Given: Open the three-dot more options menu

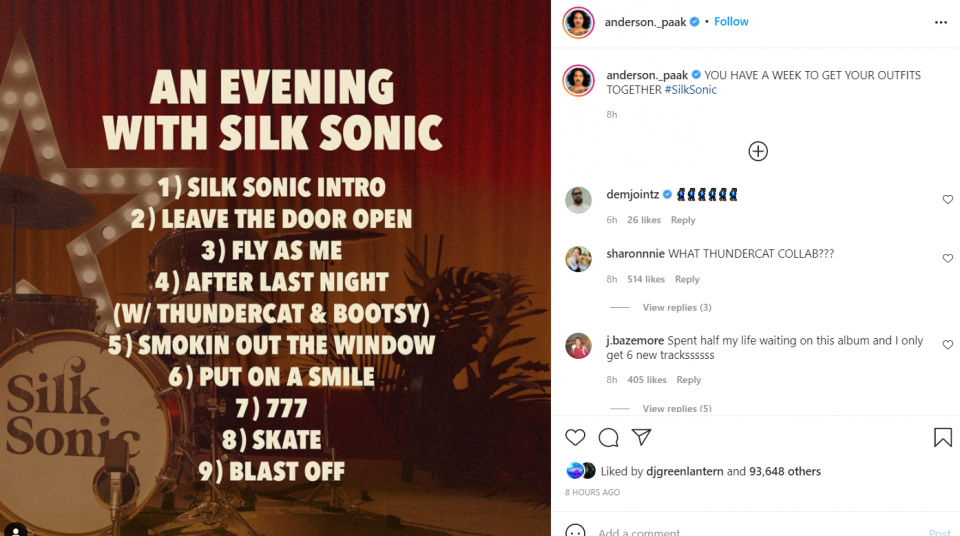Looking at the screenshot, I should click(x=941, y=23).
